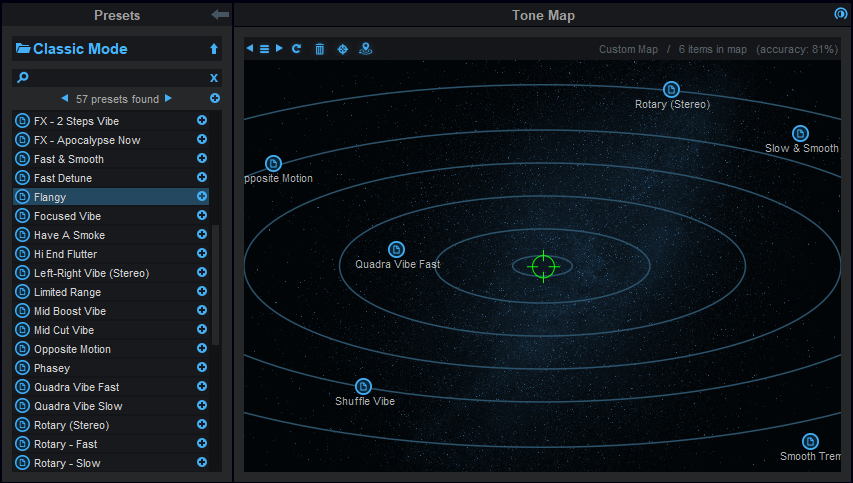853x483 pixels.
Task: Add Flangy preset to the tone map
Action: click(x=202, y=197)
